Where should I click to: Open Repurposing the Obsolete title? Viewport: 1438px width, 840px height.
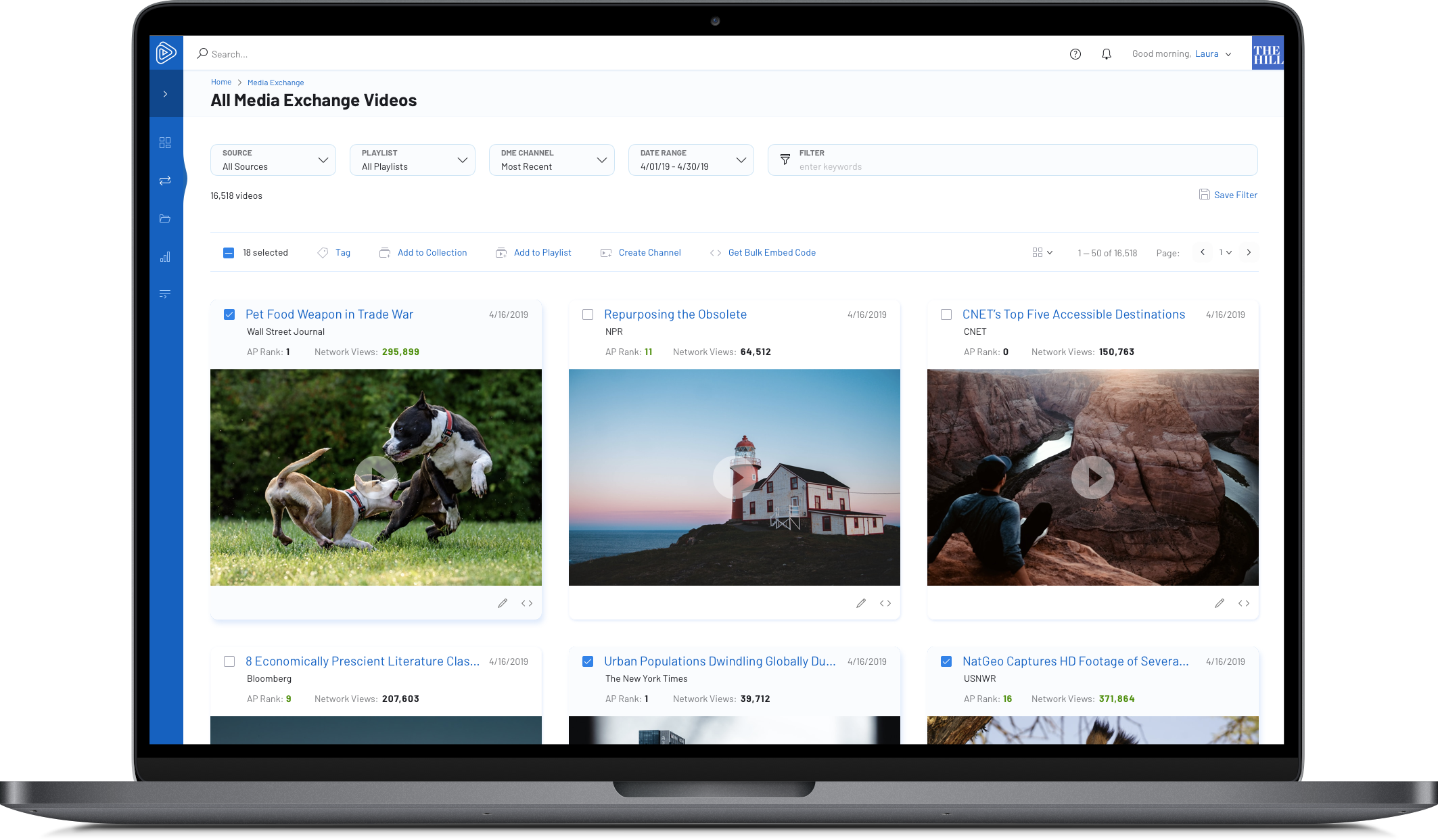click(675, 314)
